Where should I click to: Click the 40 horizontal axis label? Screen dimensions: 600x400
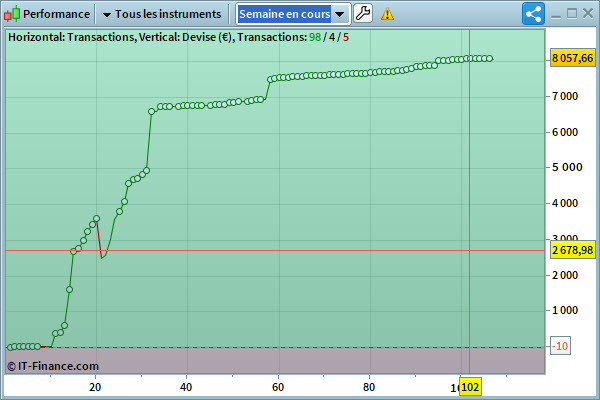186,387
